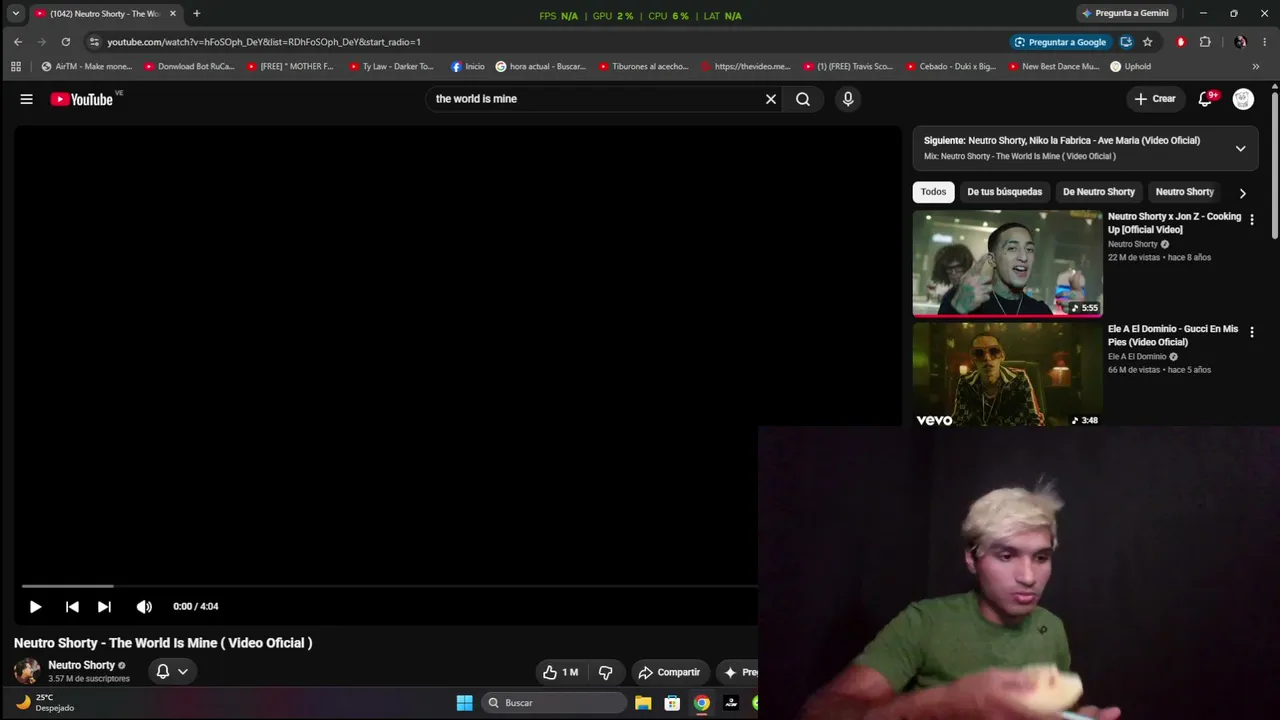
Task: Open the red hand blocker extension
Action: click(x=1181, y=42)
